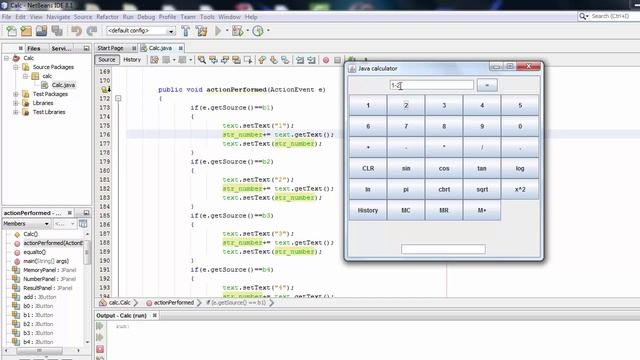Image resolution: width=640 pixels, height=360 pixels.
Task: Click Re-run icon in Output panel
Action: click(100, 326)
